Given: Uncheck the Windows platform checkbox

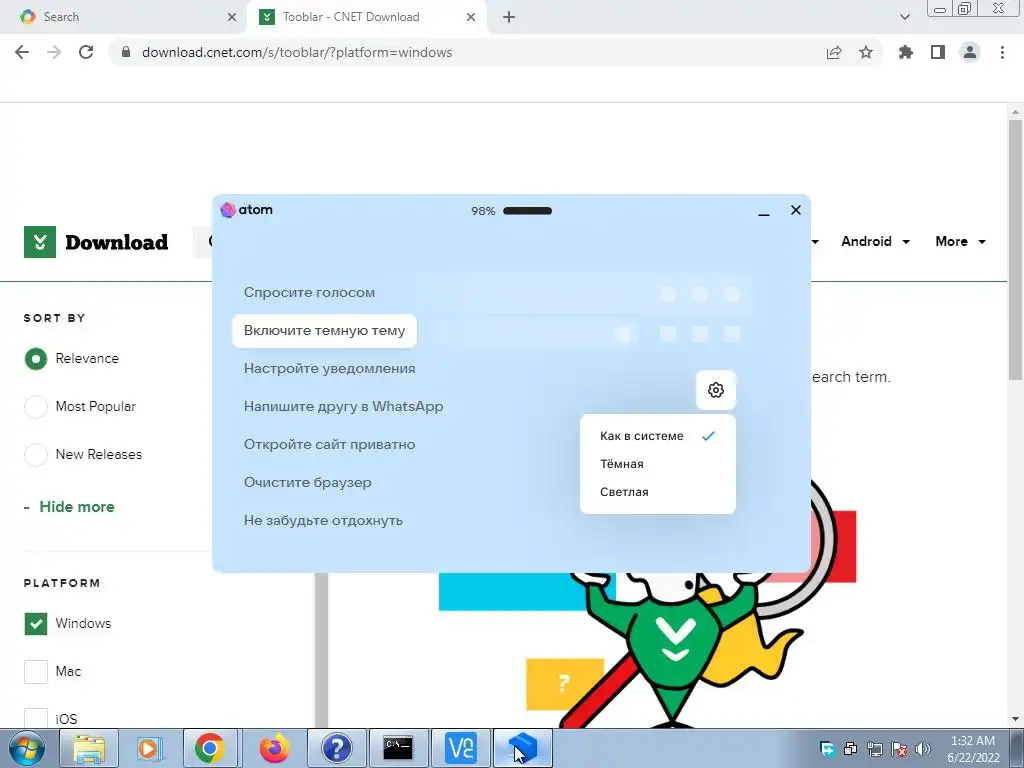Looking at the screenshot, I should tap(36, 624).
